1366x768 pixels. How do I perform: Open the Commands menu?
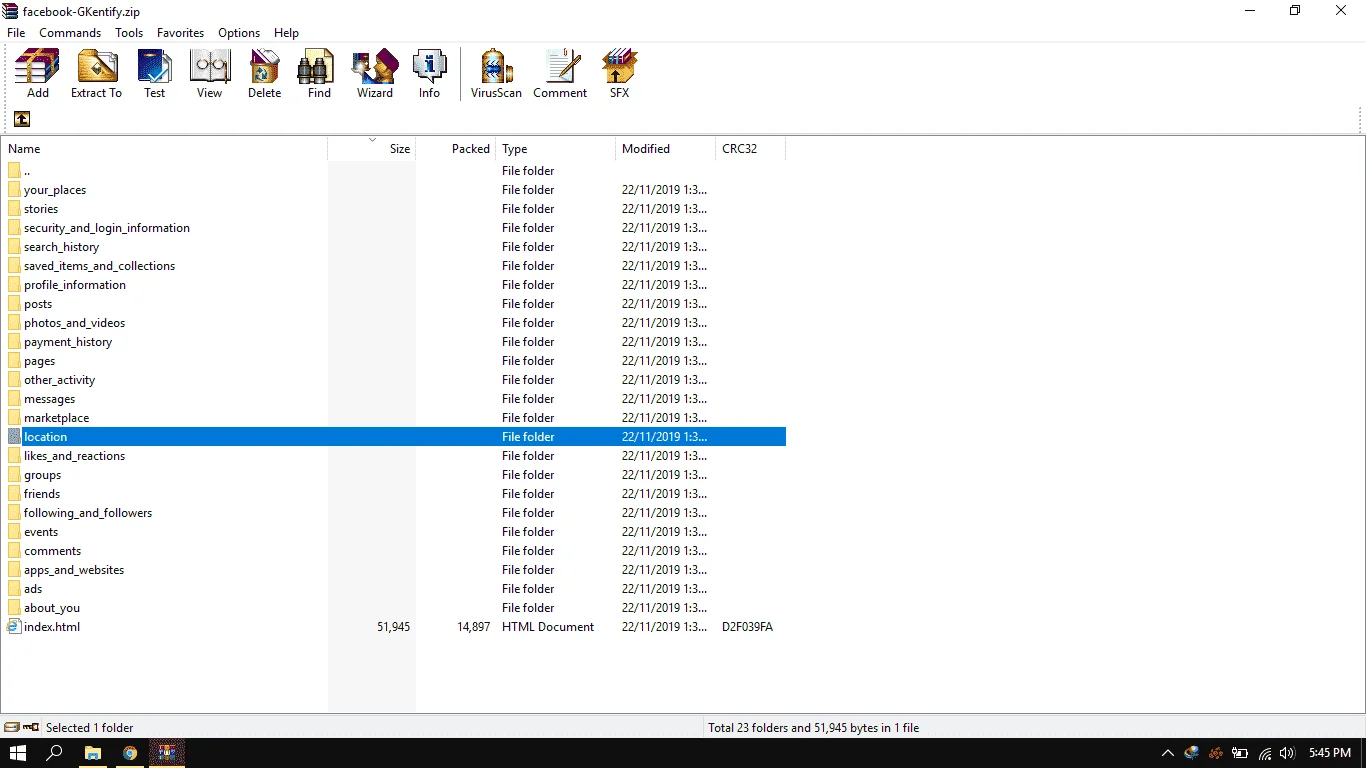[x=70, y=33]
